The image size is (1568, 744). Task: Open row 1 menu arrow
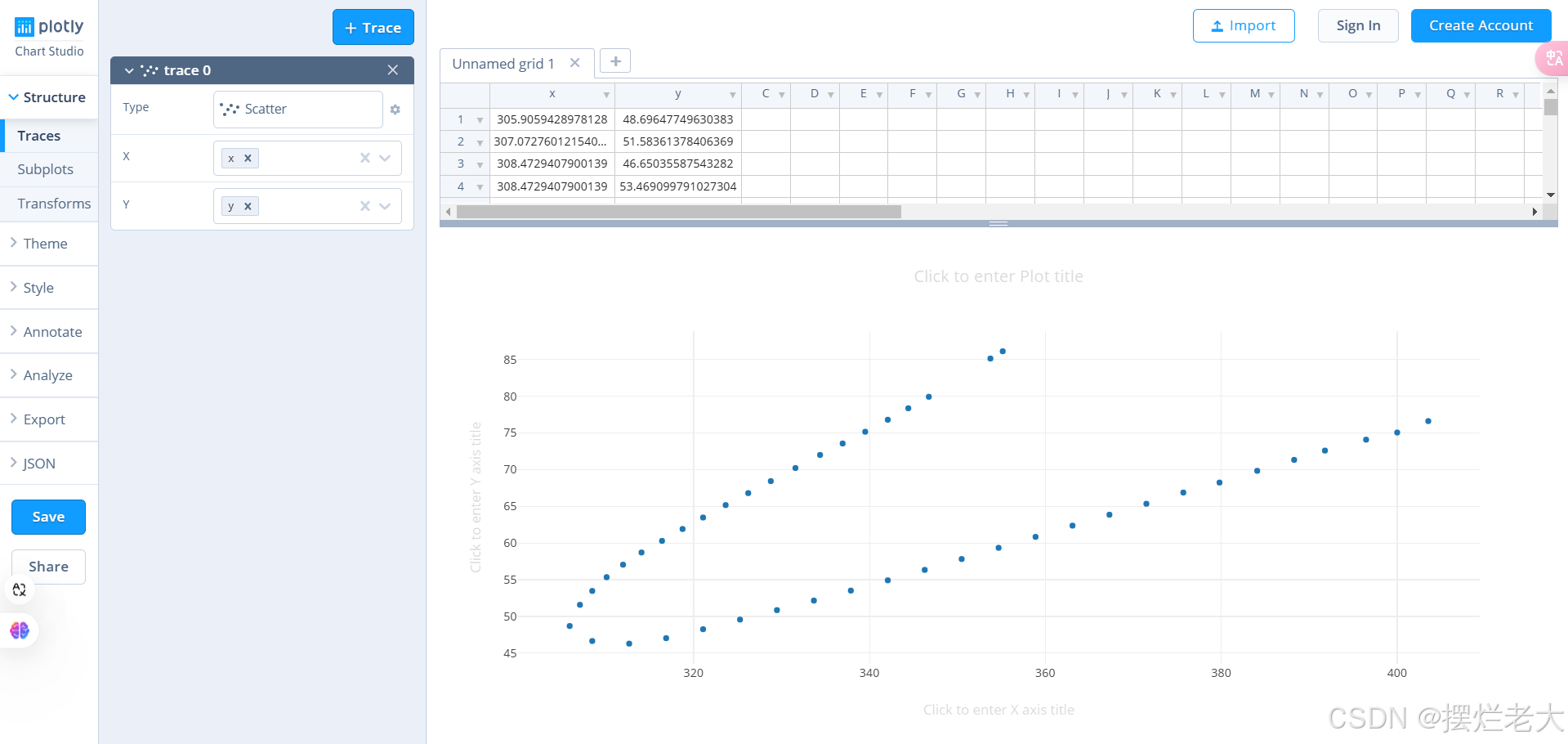[480, 120]
